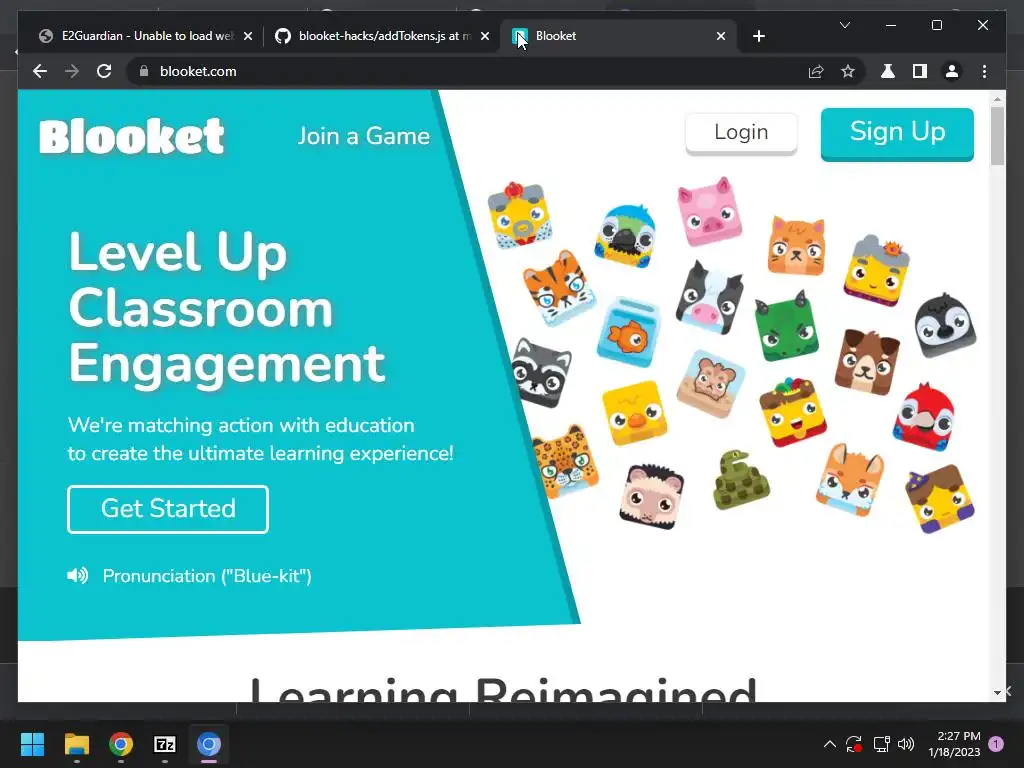Open the network tray icon
Screen dimensions: 1024x768
882,744
